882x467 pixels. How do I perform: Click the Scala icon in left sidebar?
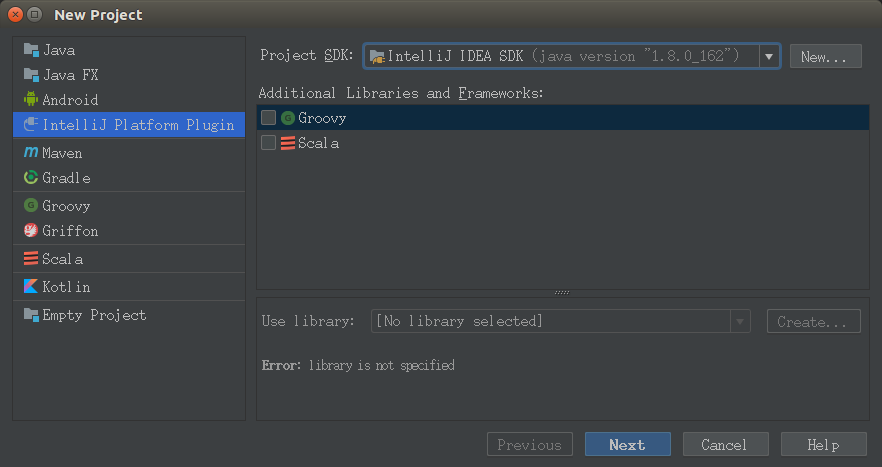tap(31, 258)
